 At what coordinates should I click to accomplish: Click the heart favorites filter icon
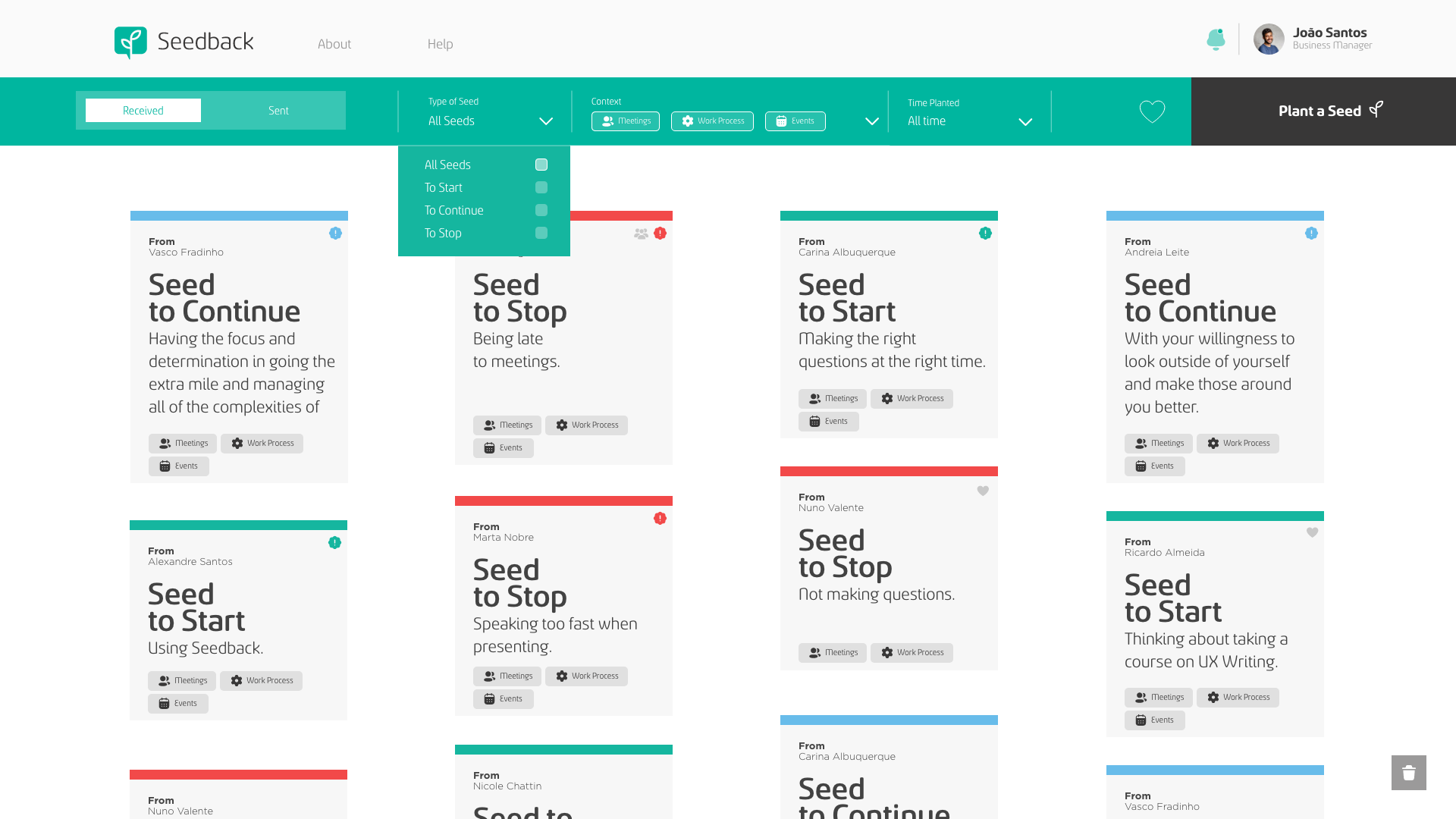coord(1152,111)
